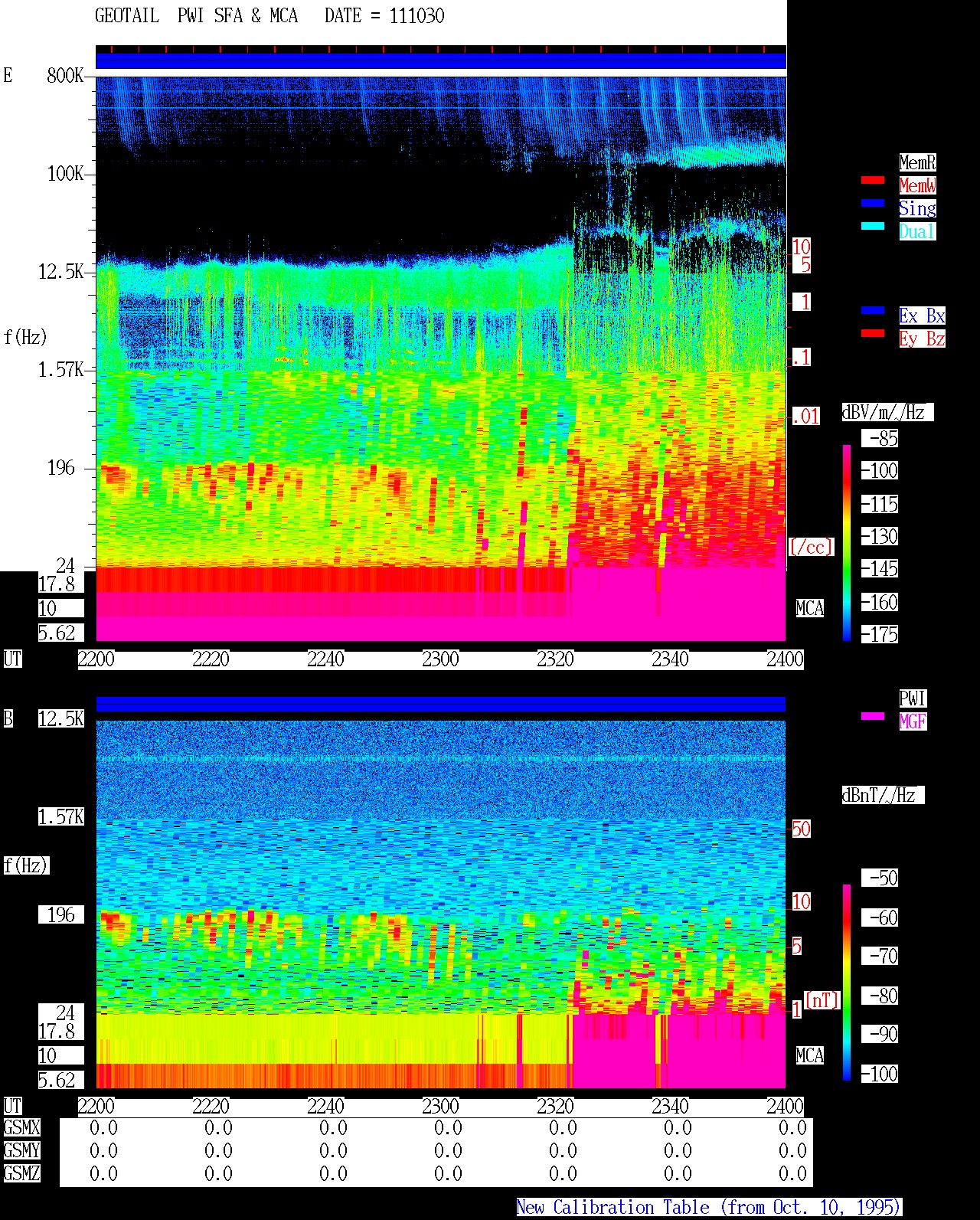Select the PWI legend label
The width and height of the screenshot is (980, 1220).
point(913,698)
